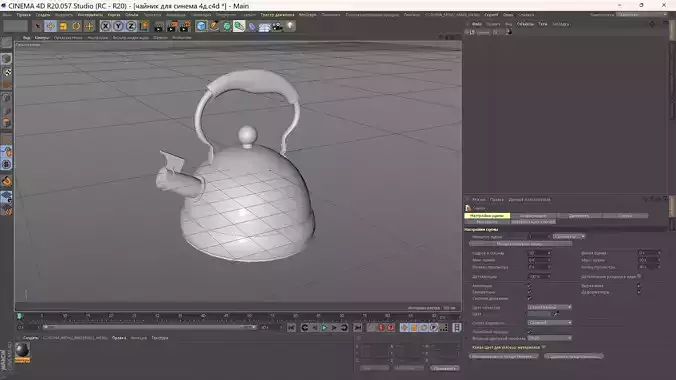Viewport: 676px width, 380px height.
Task: Open the purple deformer icon
Action: click(252, 26)
